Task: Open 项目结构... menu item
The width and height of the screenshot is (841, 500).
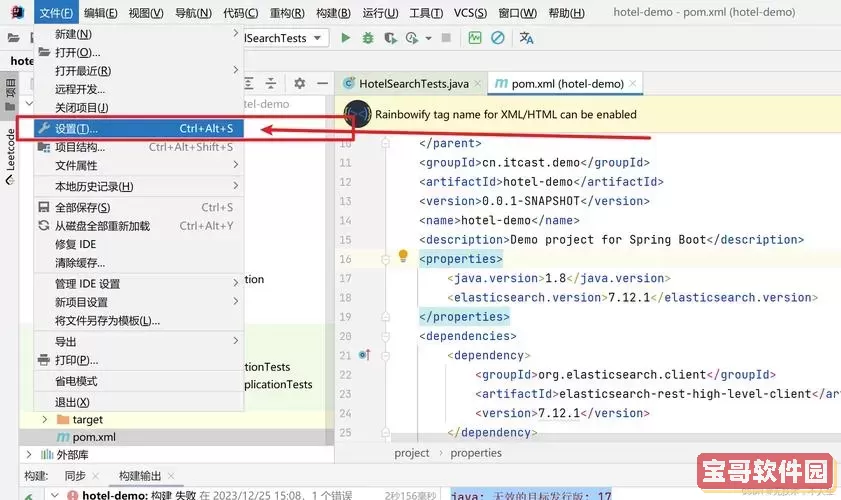Action: point(138,147)
